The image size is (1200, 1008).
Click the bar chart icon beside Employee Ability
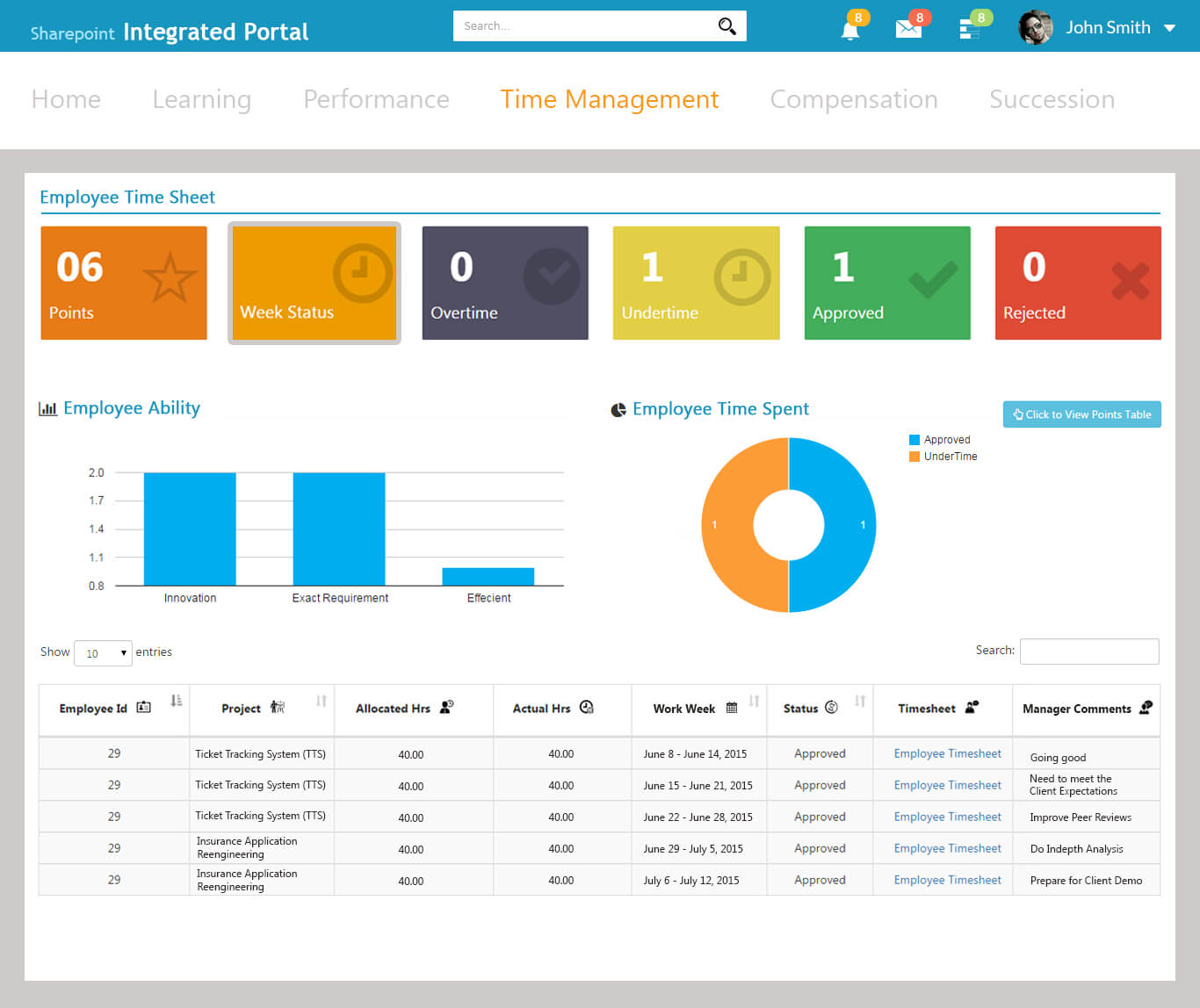click(x=48, y=407)
